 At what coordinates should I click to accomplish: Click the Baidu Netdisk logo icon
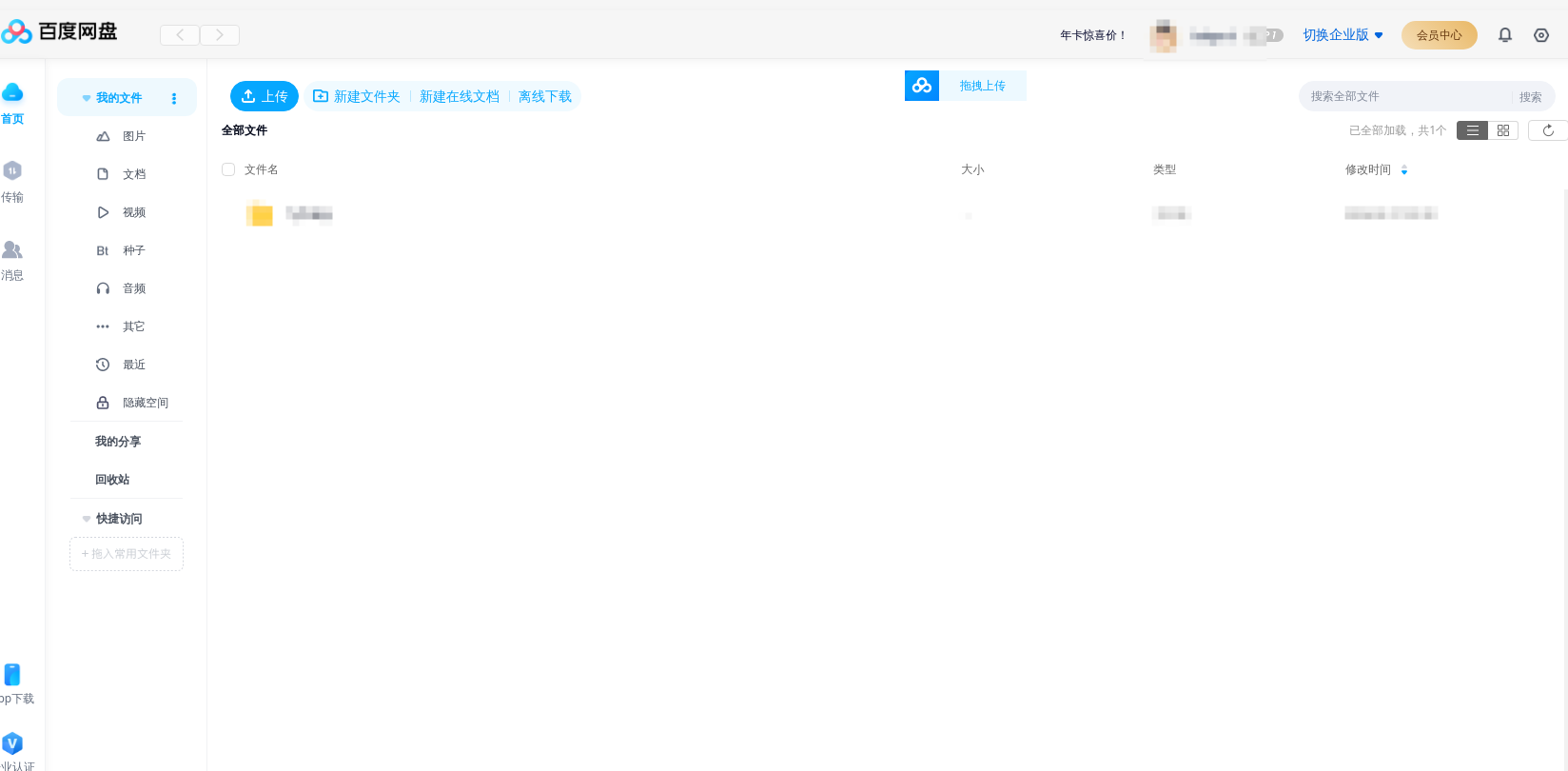(x=16, y=32)
